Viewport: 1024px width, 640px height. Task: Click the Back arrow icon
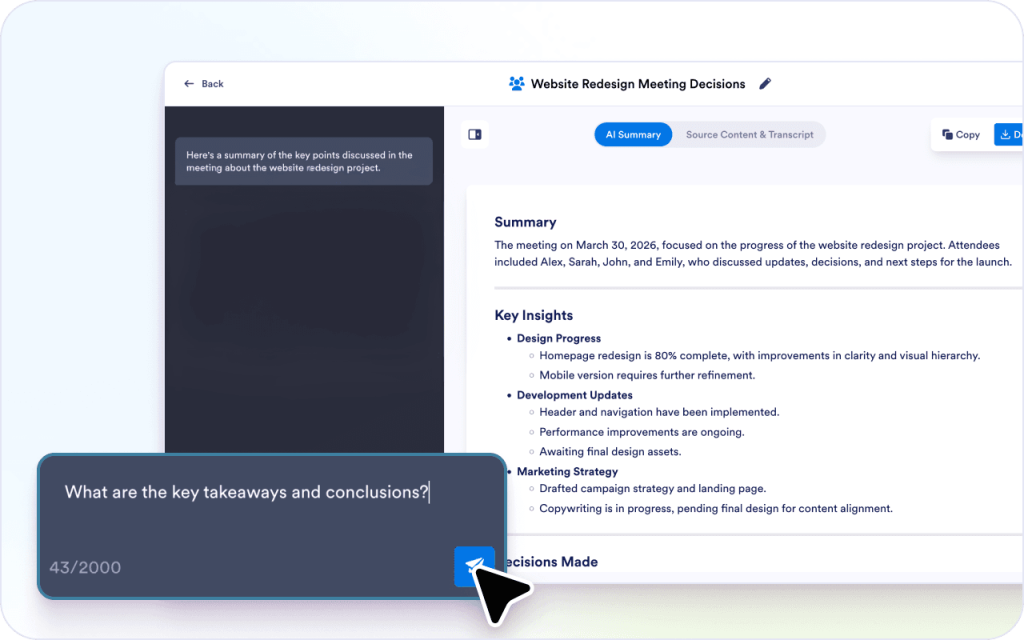tap(188, 84)
